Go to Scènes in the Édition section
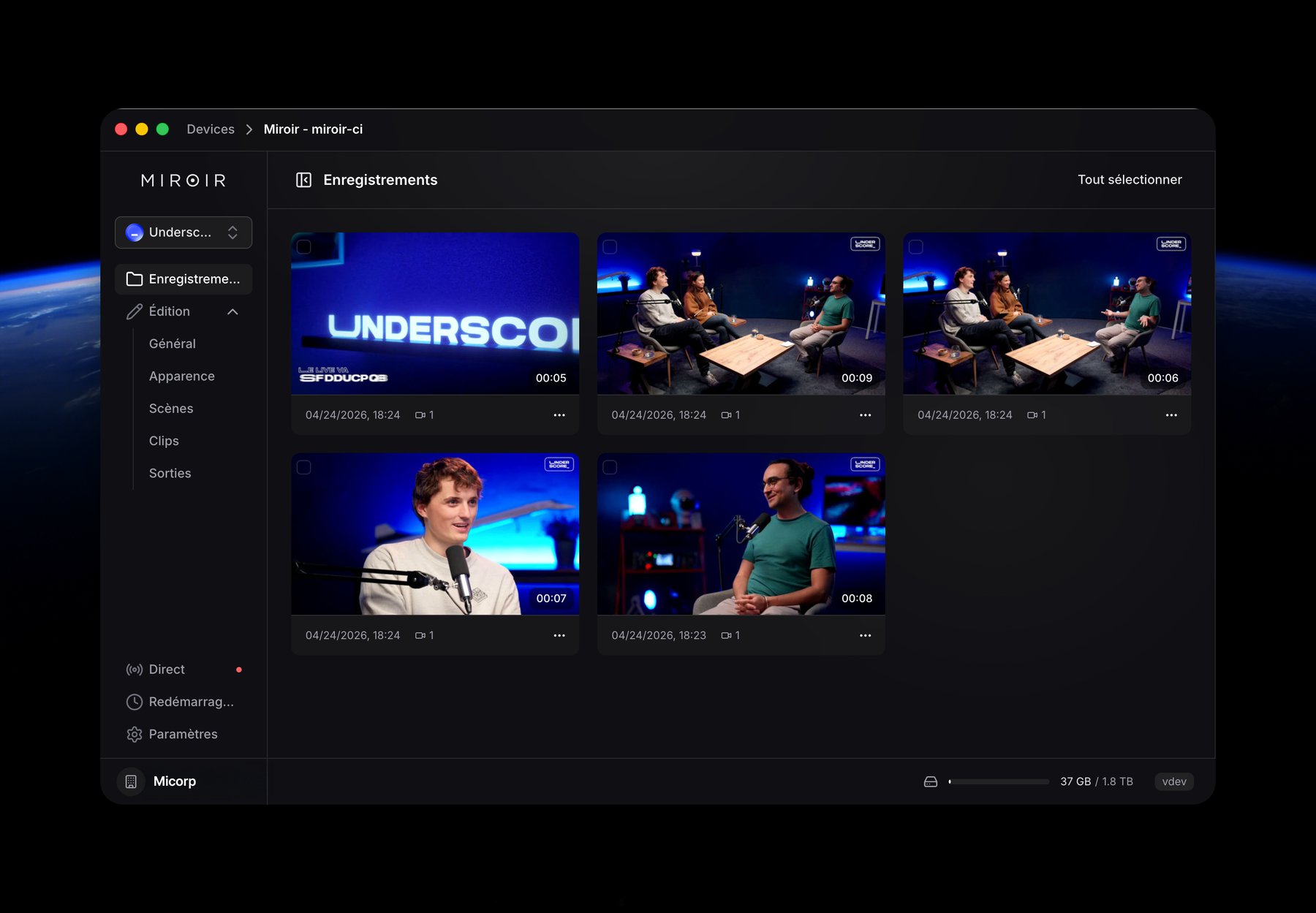 tap(170, 408)
